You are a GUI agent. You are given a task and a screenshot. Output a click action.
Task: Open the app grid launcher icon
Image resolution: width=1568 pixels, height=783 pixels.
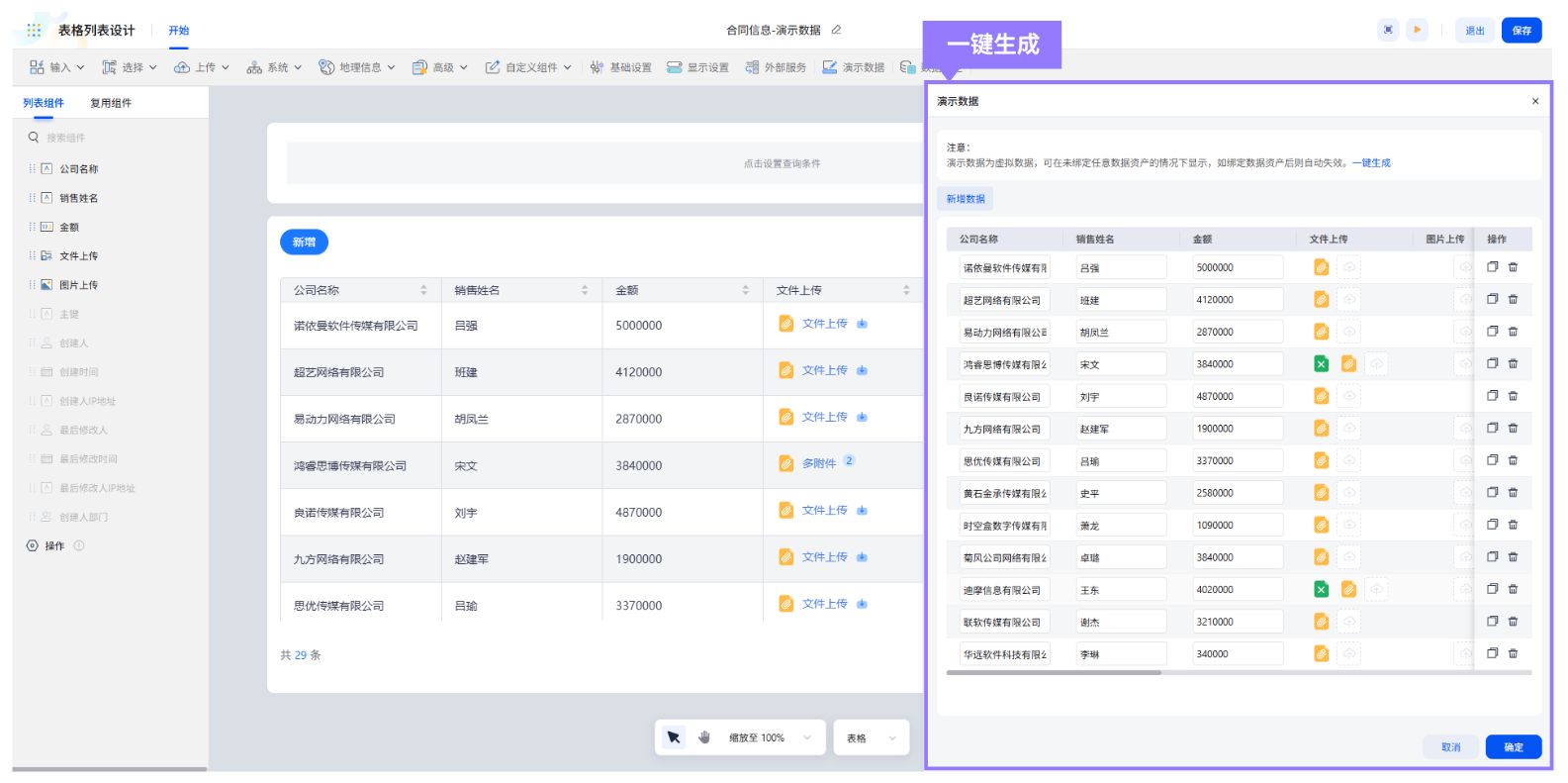tap(34, 30)
